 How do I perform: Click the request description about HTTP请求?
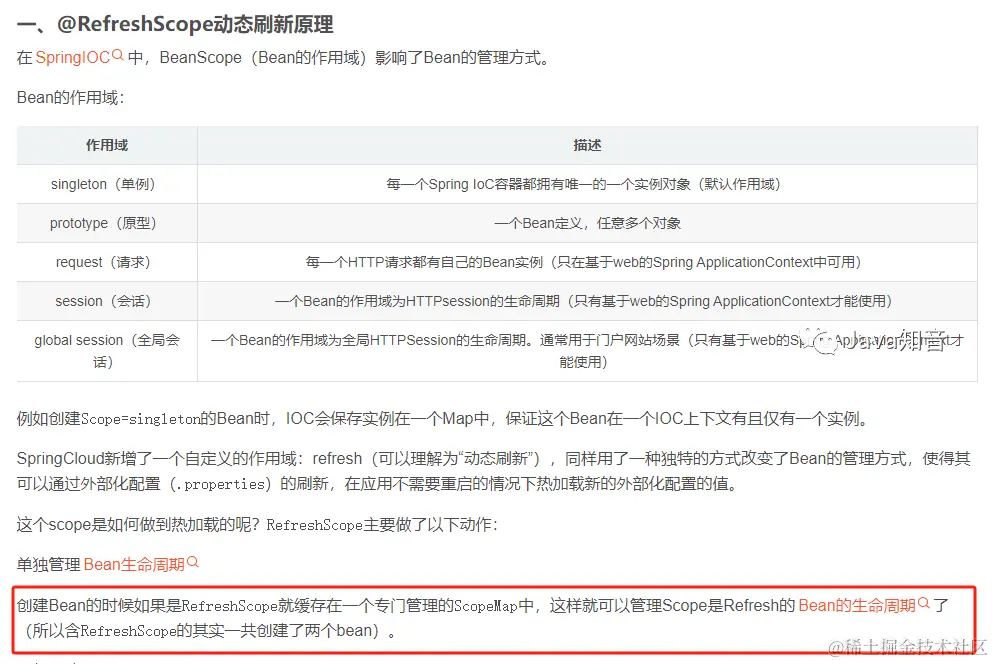click(x=587, y=262)
